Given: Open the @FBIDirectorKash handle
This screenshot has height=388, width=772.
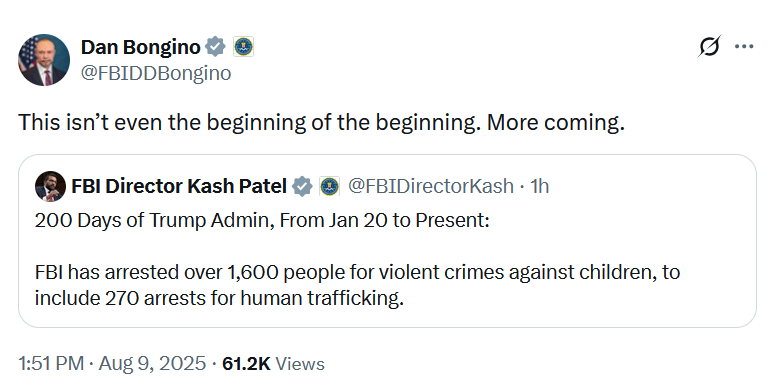Looking at the screenshot, I should [x=430, y=186].
